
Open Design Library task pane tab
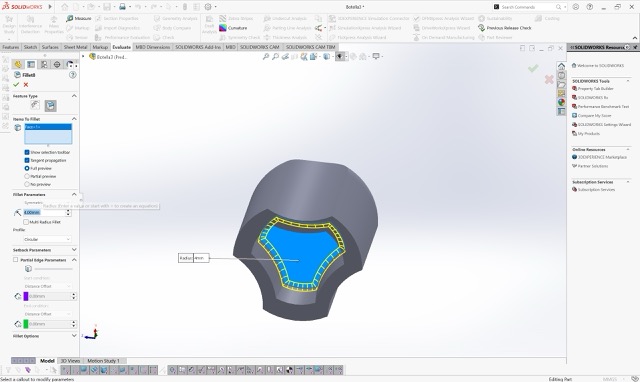561,76
